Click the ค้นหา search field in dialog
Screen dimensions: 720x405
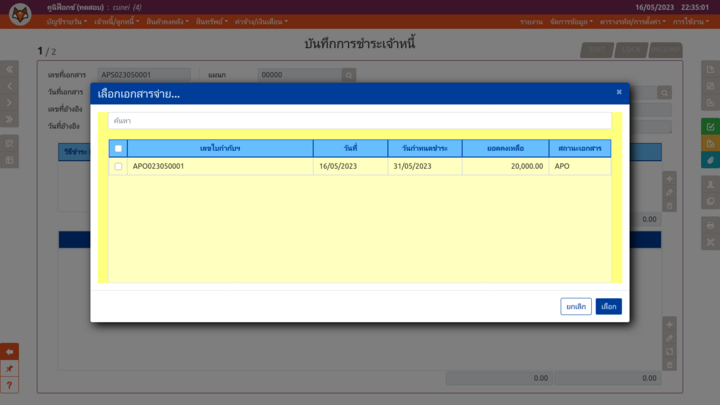(x=360, y=121)
